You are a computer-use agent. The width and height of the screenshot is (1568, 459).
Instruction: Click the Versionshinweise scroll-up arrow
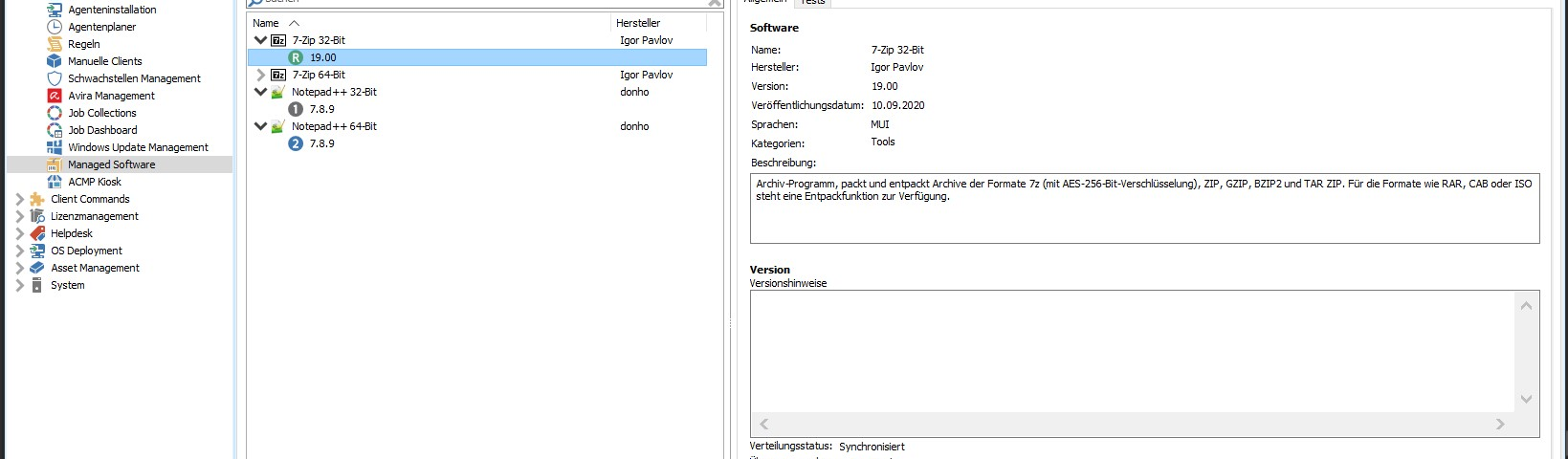pyautogui.click(x=1526, y=306)
